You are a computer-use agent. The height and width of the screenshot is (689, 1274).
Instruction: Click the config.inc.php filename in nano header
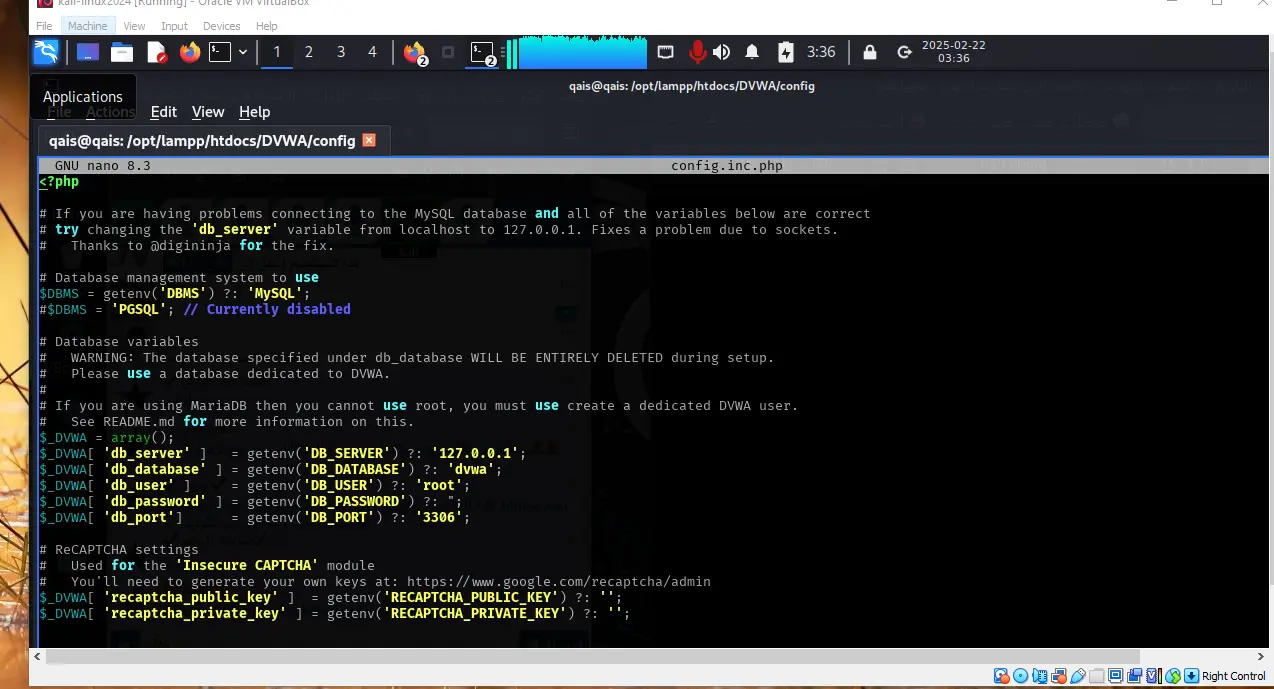click(x=727, y=165)
